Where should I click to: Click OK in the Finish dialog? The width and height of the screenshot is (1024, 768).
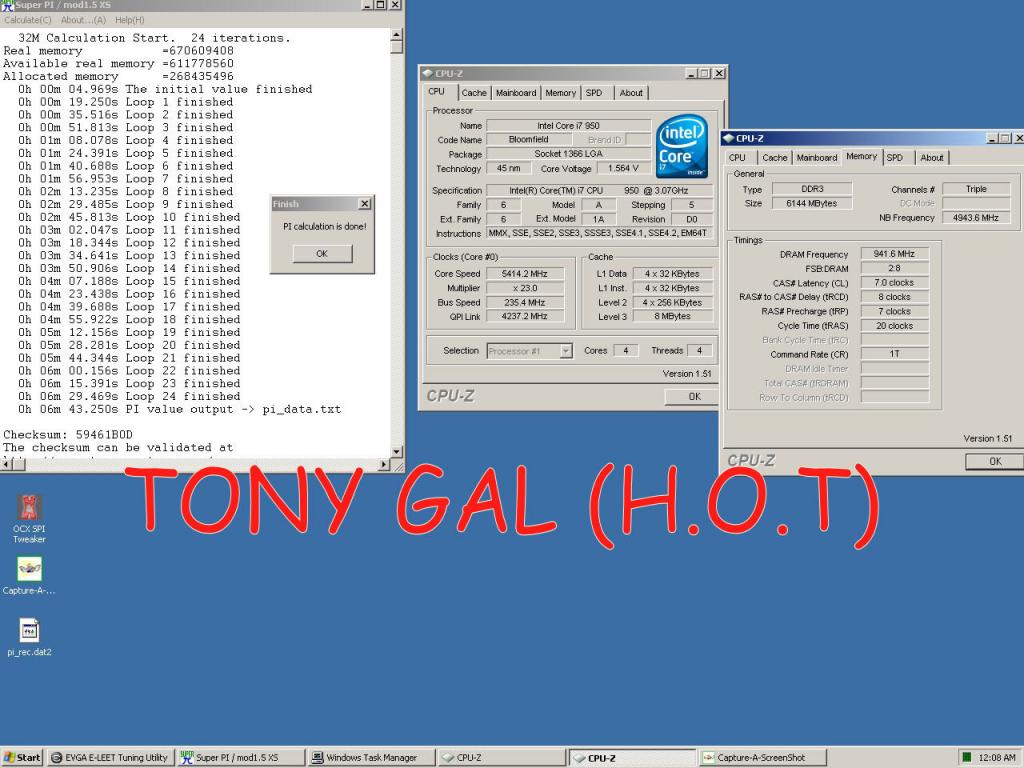[x=322, y=253]
